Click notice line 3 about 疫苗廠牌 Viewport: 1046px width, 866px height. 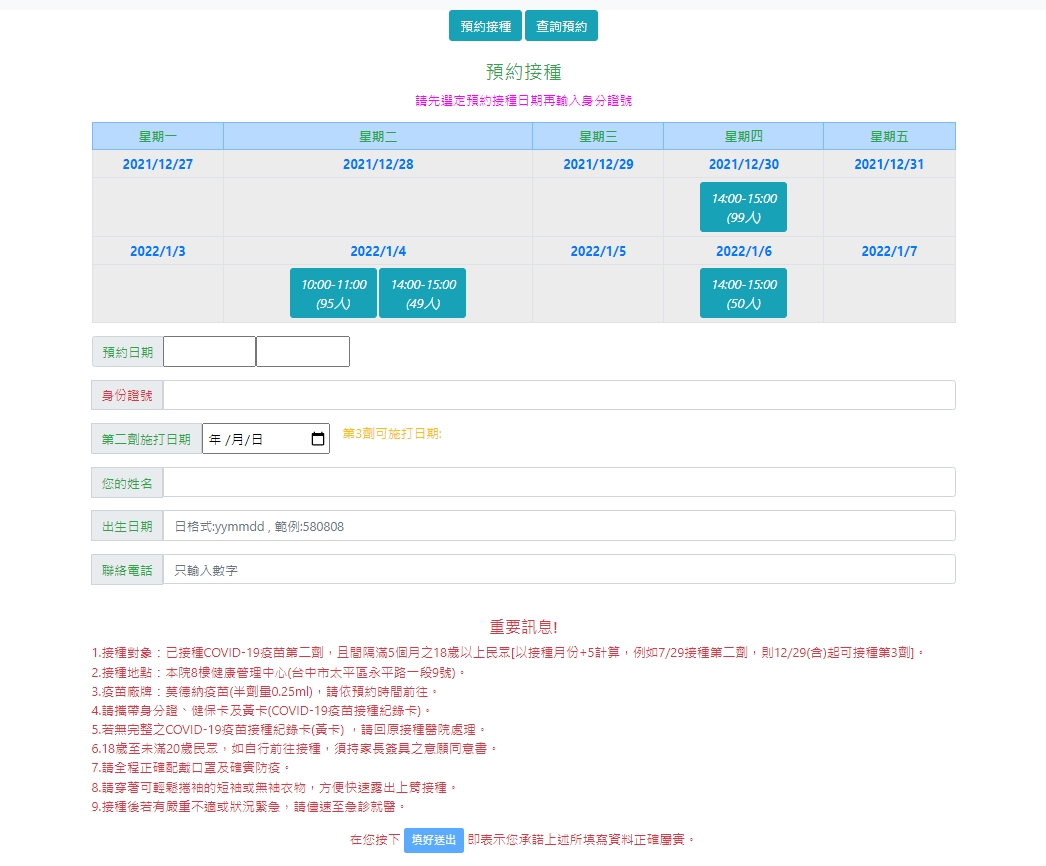click(x=264, y=691)
